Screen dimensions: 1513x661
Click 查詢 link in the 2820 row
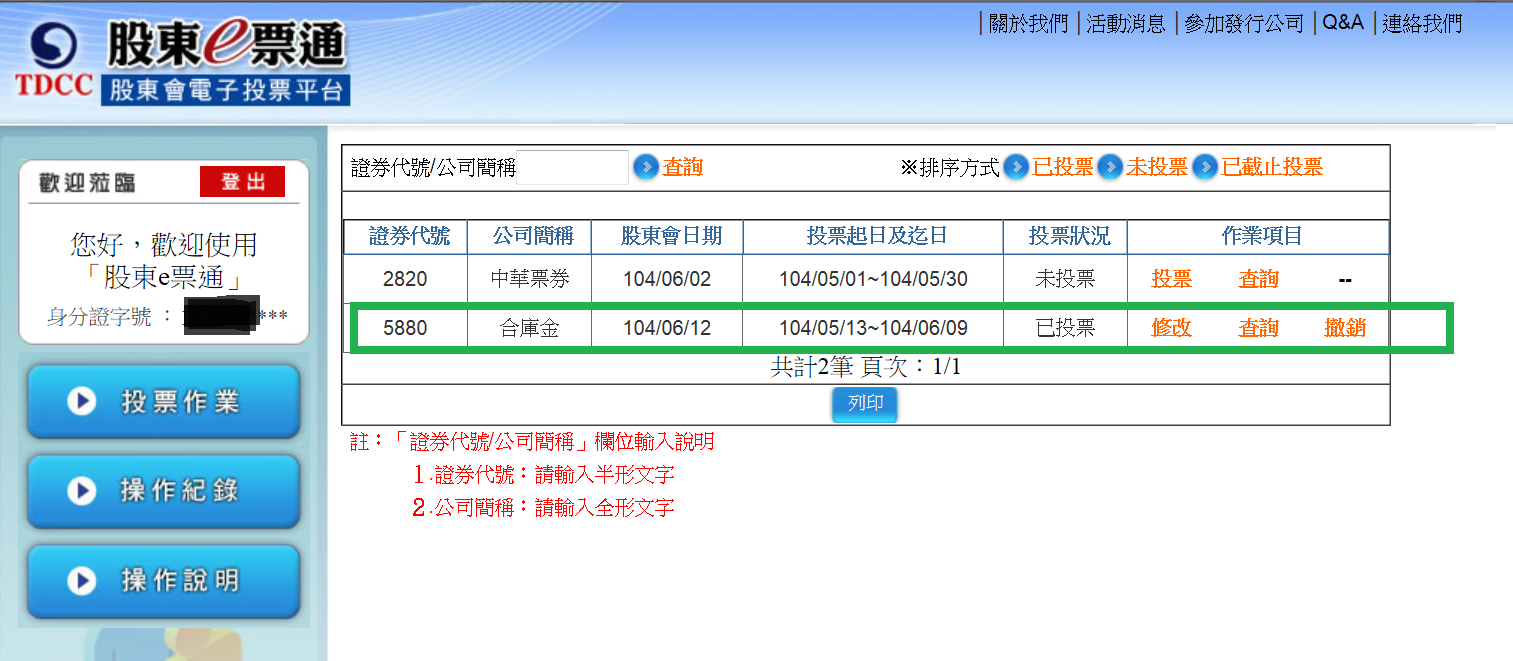point(1258,279)
